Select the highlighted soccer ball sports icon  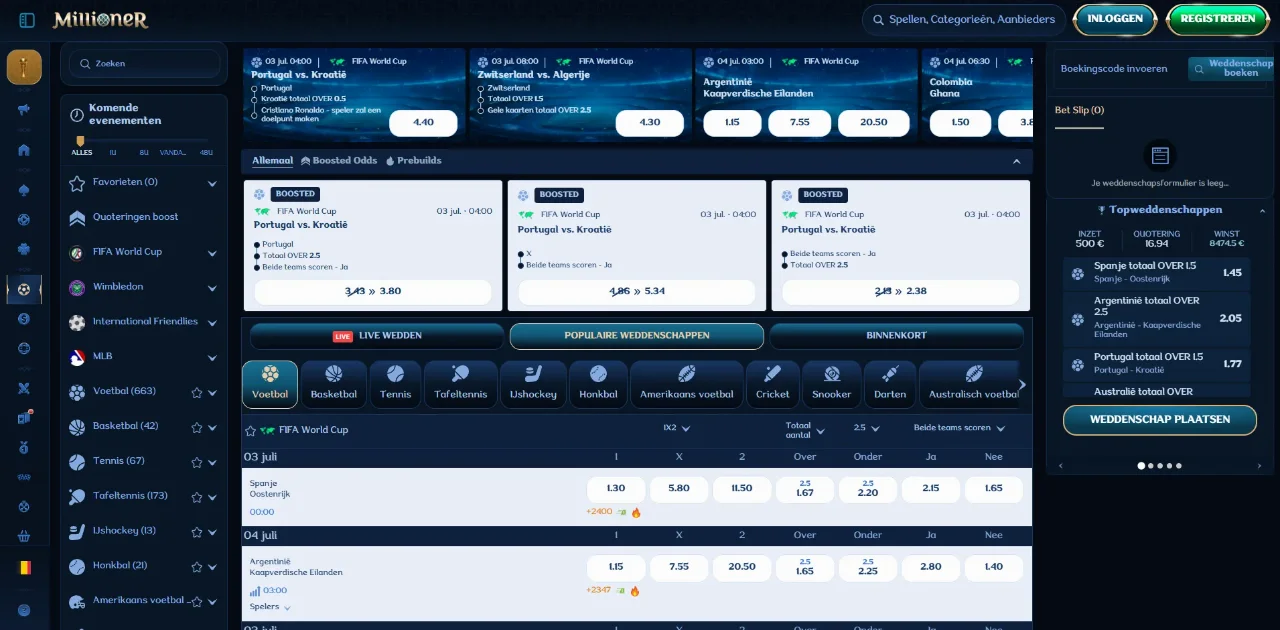(24, 289)
